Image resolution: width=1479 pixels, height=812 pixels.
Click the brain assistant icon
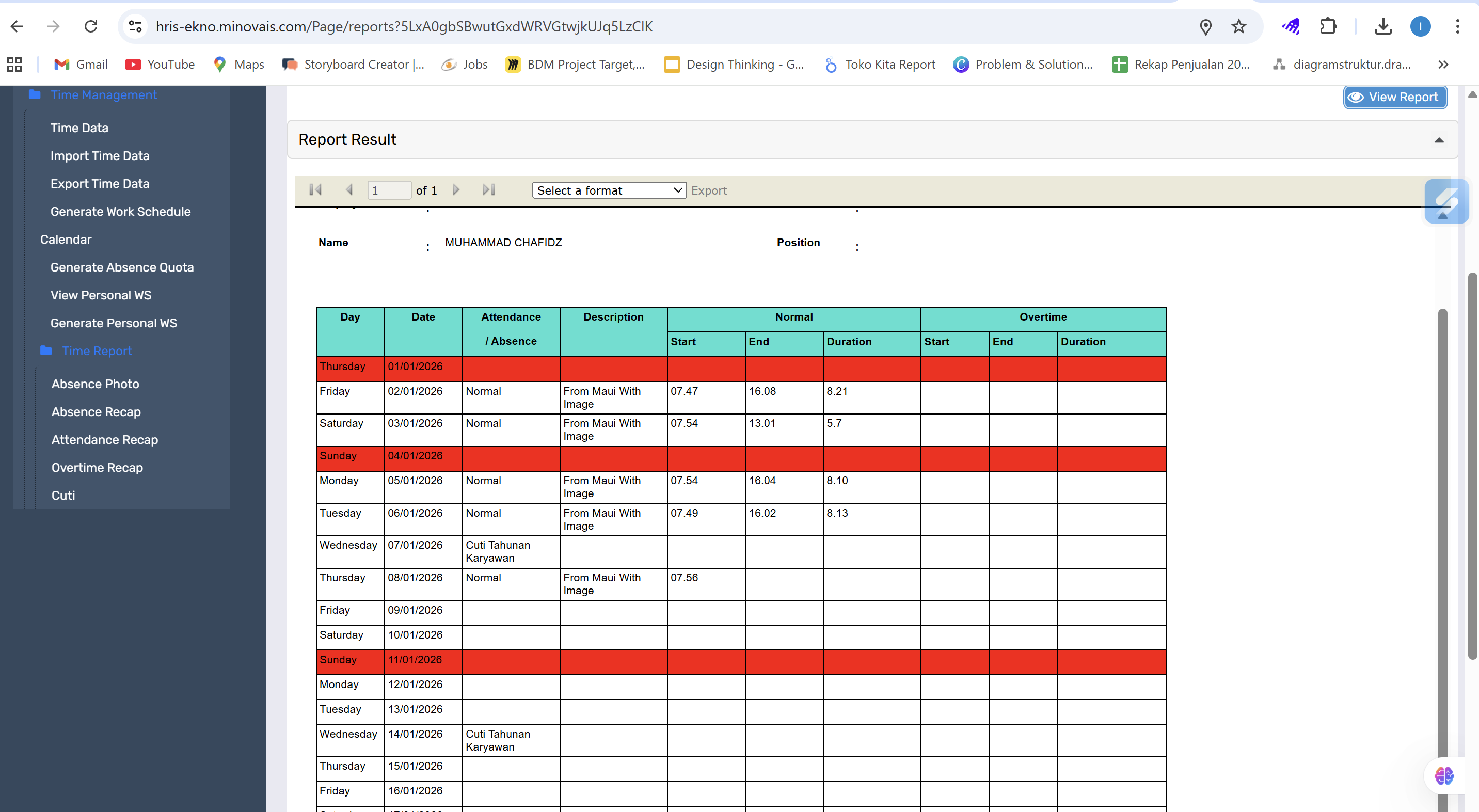(x=1443, y=776)
